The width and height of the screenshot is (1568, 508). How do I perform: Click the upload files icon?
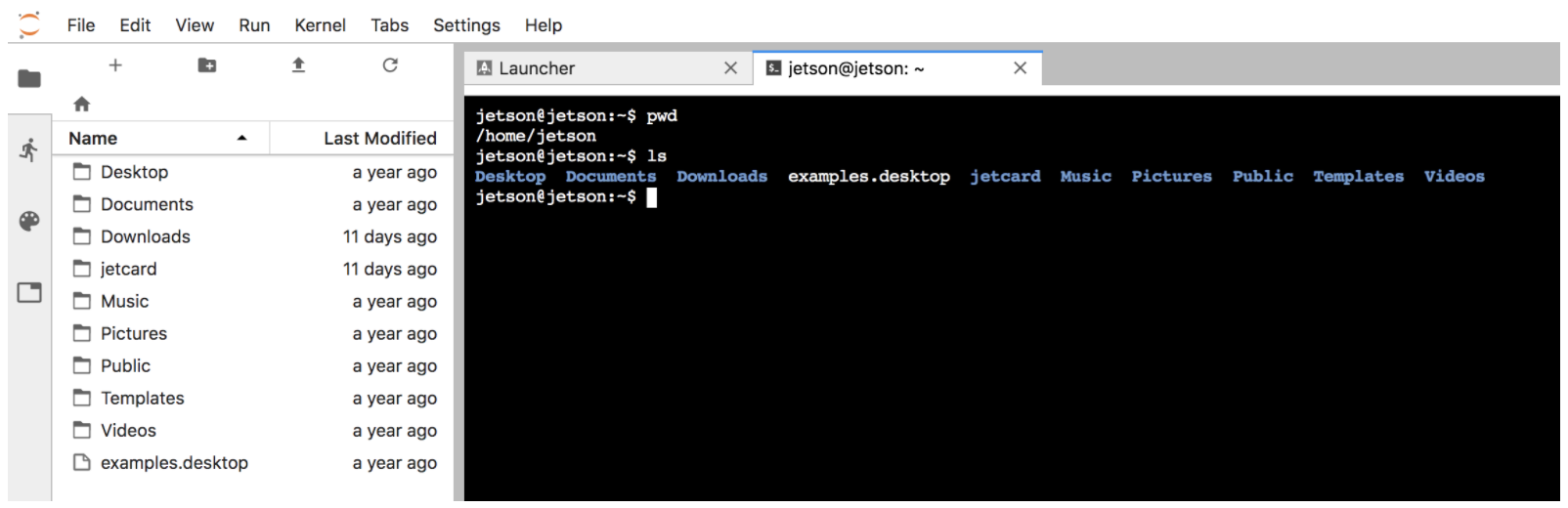pos(298,65)
